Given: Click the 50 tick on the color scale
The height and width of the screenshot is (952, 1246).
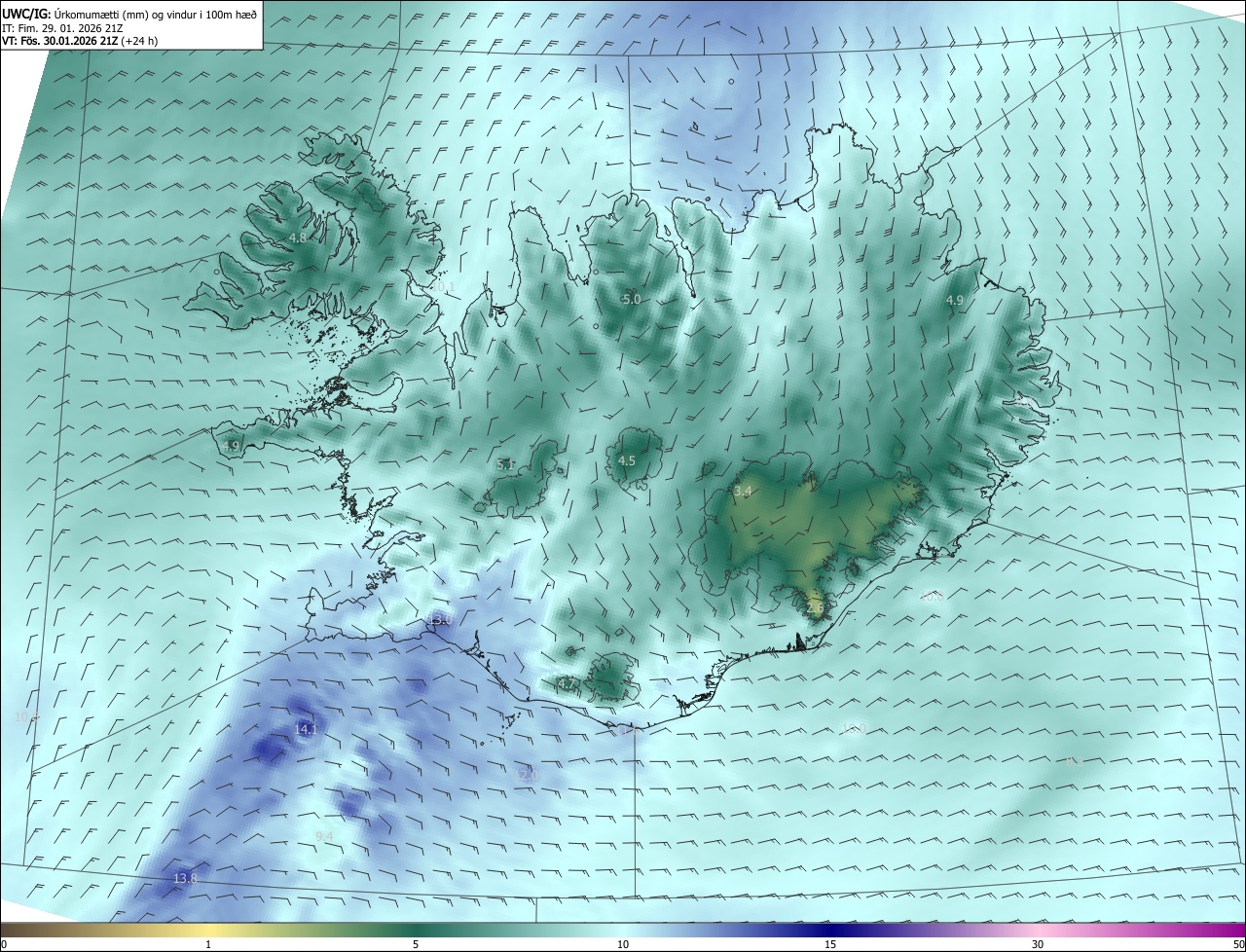Looking at the screenshot, I should (x=1238, y=944).
